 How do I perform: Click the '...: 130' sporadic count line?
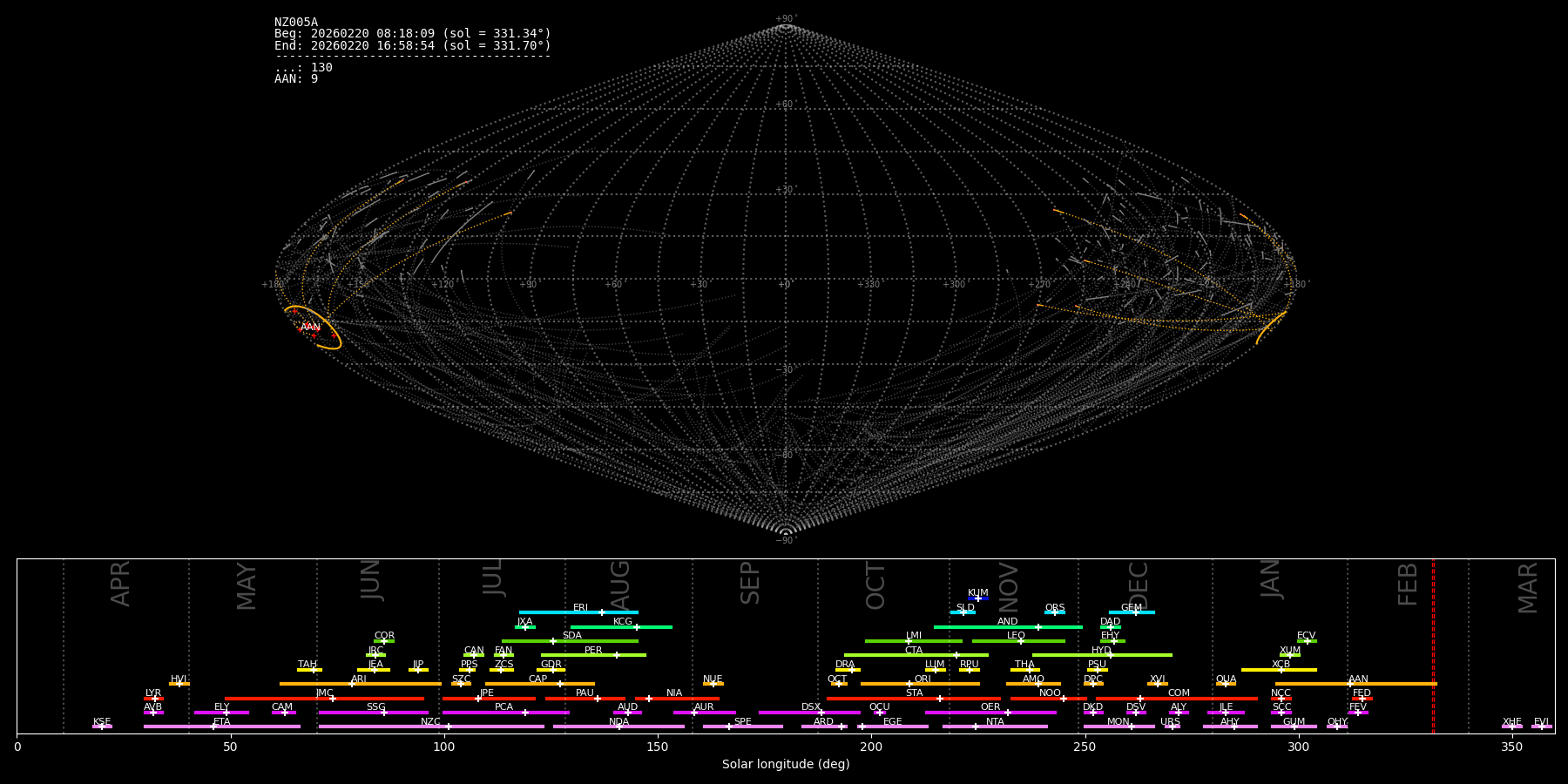(303, 68)
